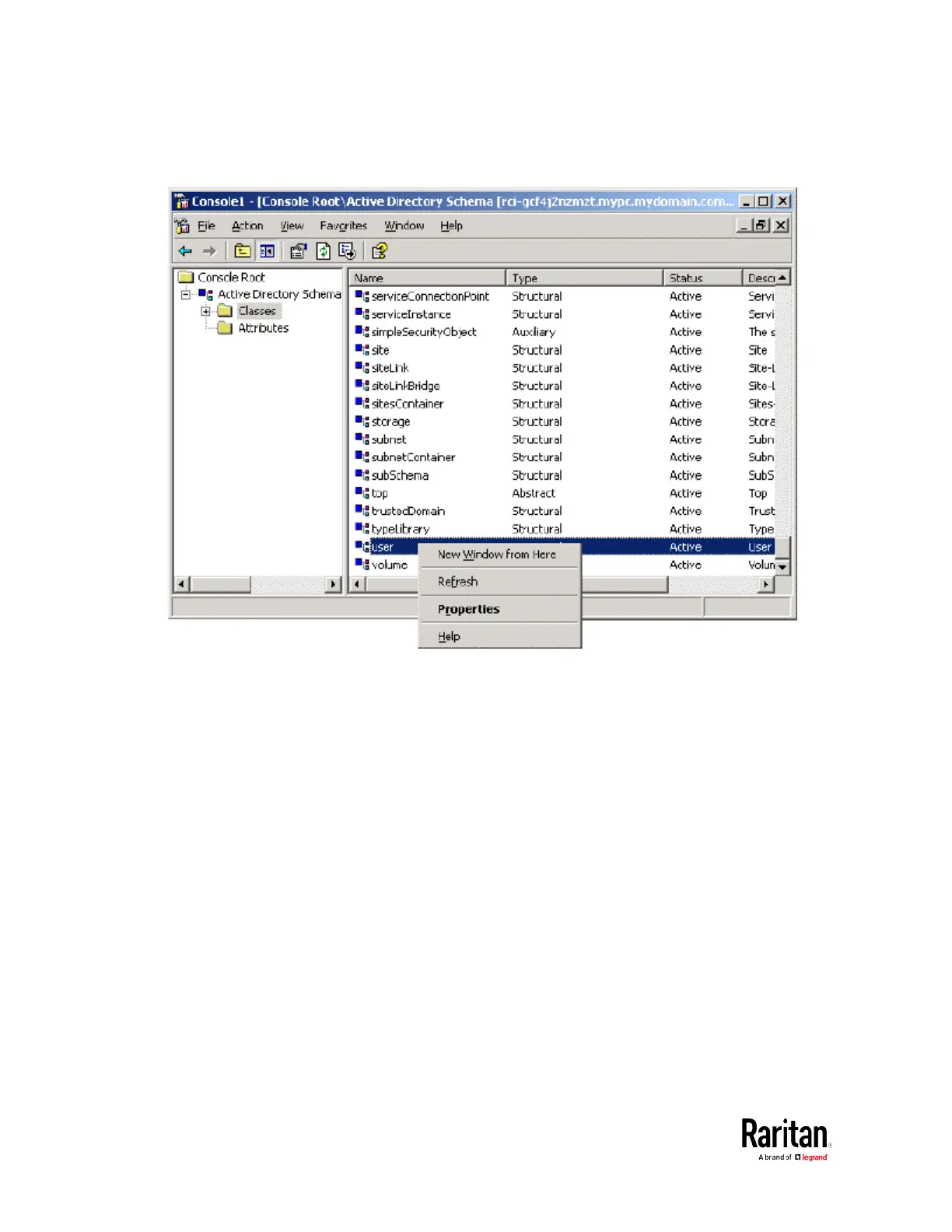Click the list pane scroll right arrow
The image size is (952, 1232).
point(767,584)
